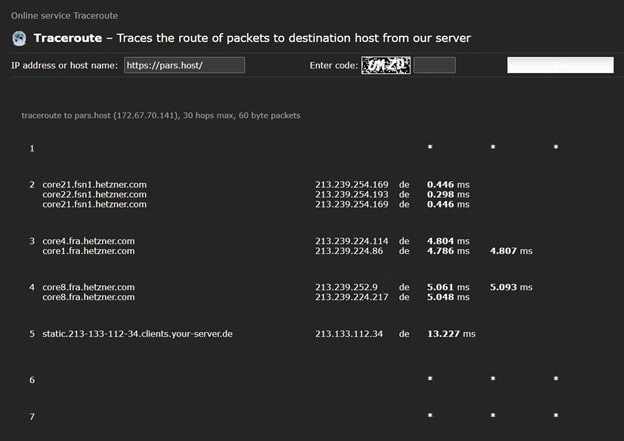Click the hop 5 row number
The height and width of the screenshot is (441, 624).
coord(32,333)
